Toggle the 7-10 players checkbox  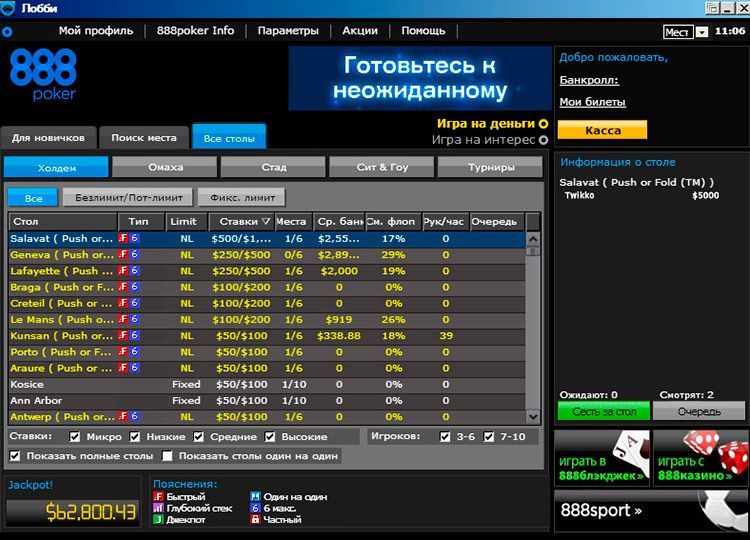click(x=489, y=437)
